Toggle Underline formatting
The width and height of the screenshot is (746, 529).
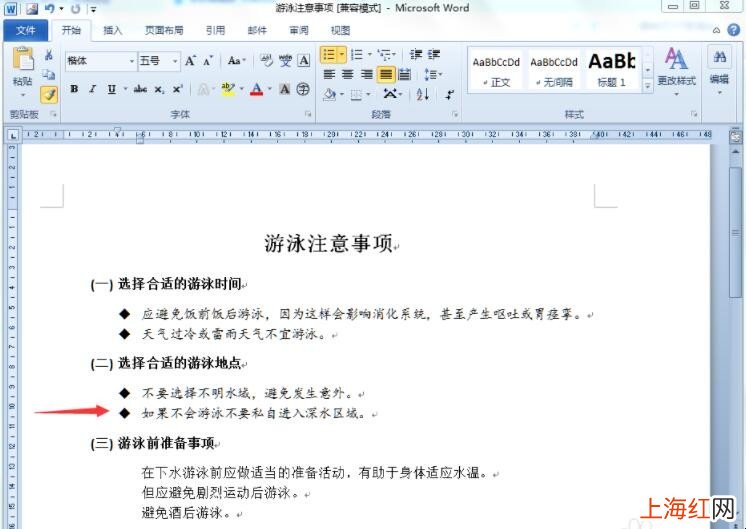pyautogui.click(x=111, y=89)
